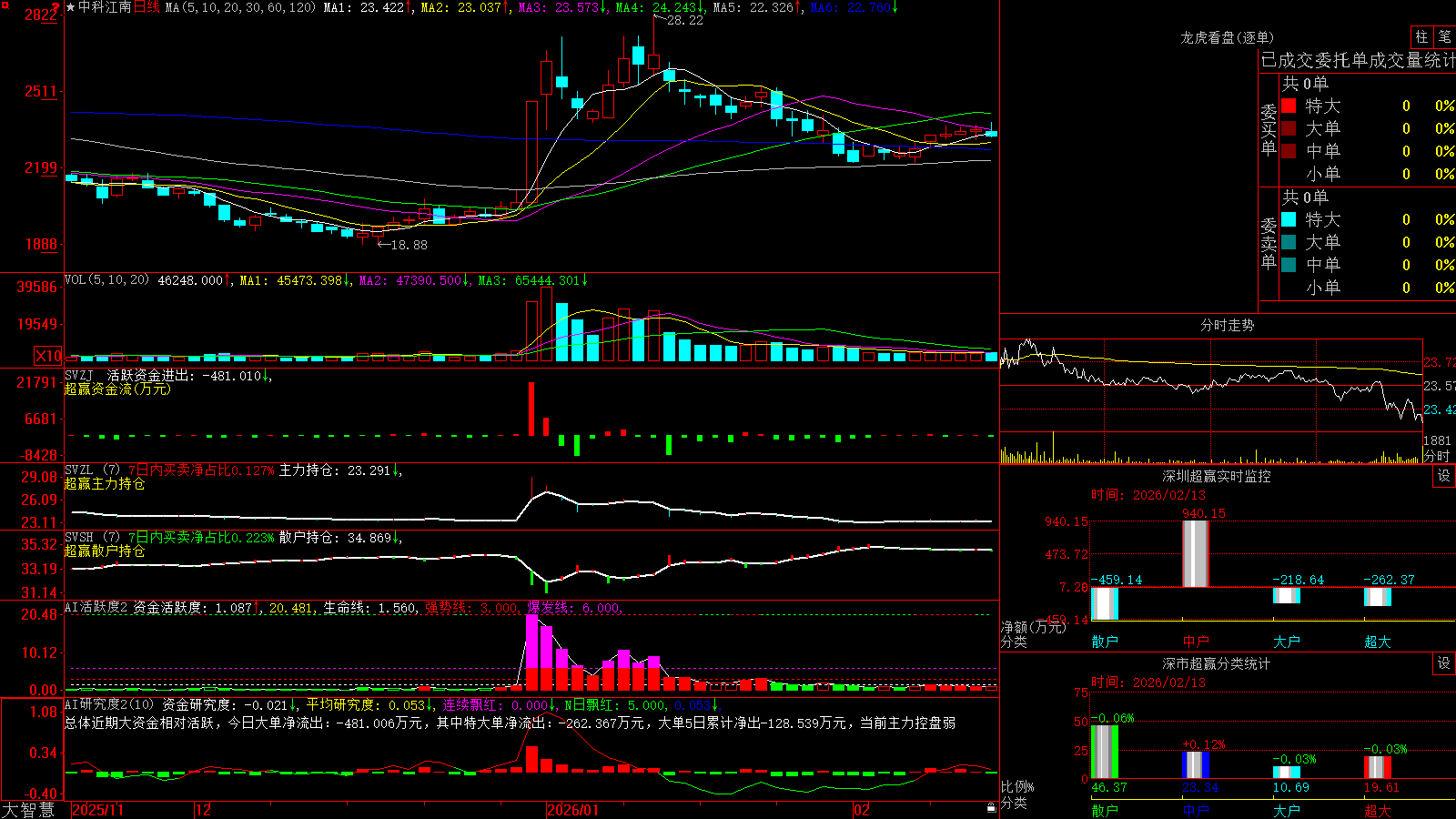Click the 爆发线: 6.000 label
The width and height of the screenshot is (1456, 819).
tap(574, 608)
